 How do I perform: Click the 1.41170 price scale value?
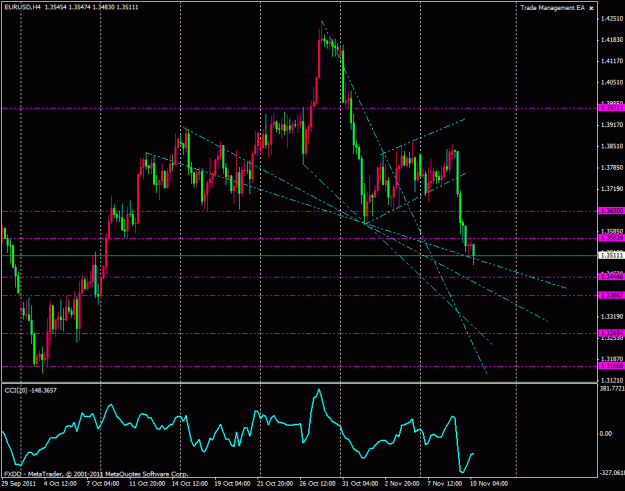[x=612, y=61]
